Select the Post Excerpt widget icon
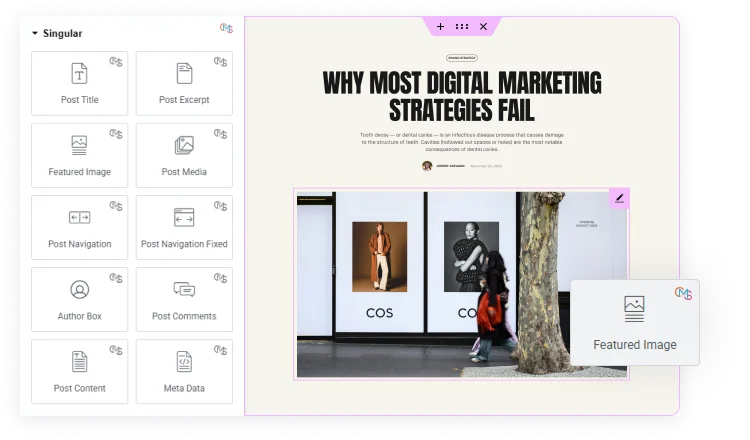Screen dimensions: 750x440 [x=184, y=74]
